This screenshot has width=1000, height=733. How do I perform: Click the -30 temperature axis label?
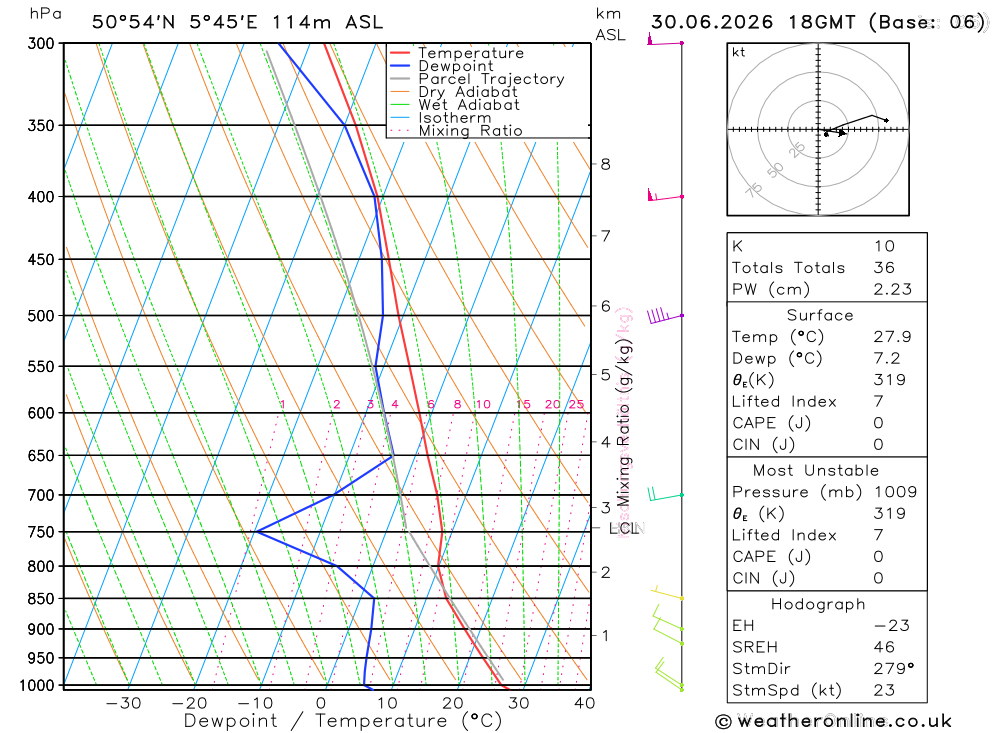point(123,704)
